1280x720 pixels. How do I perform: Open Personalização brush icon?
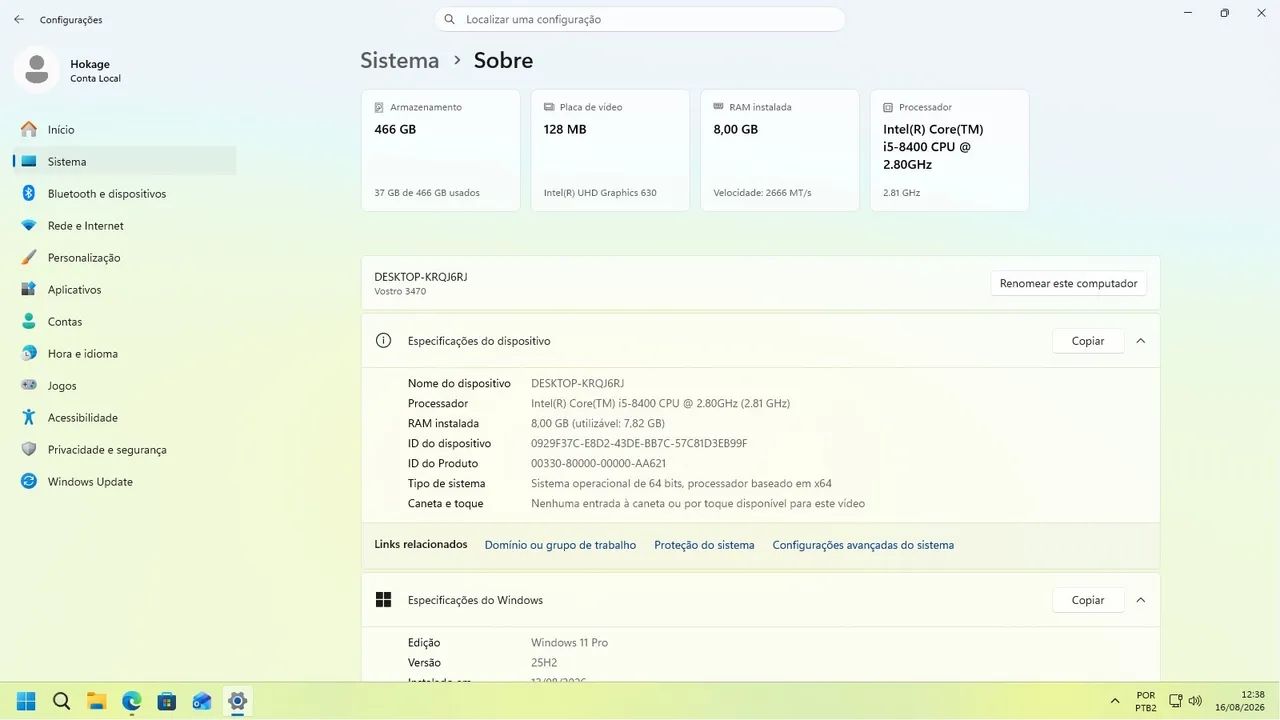point(29,257)
